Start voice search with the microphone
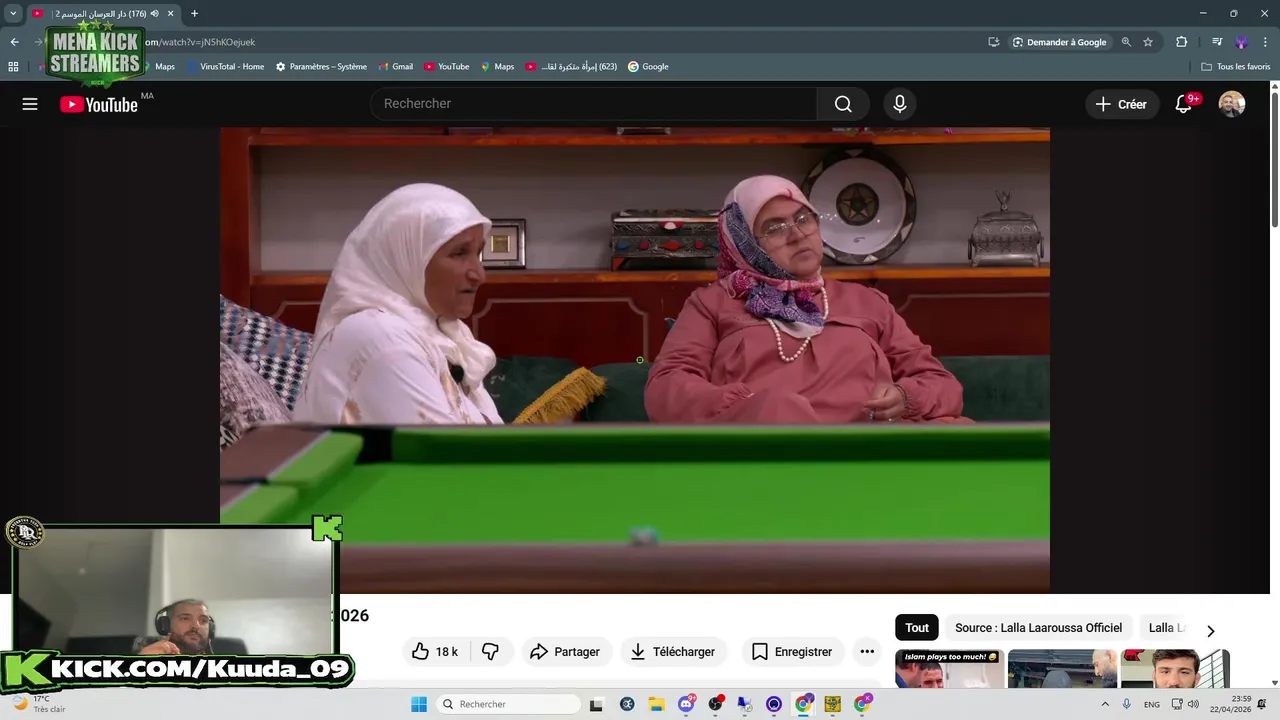 899,104
